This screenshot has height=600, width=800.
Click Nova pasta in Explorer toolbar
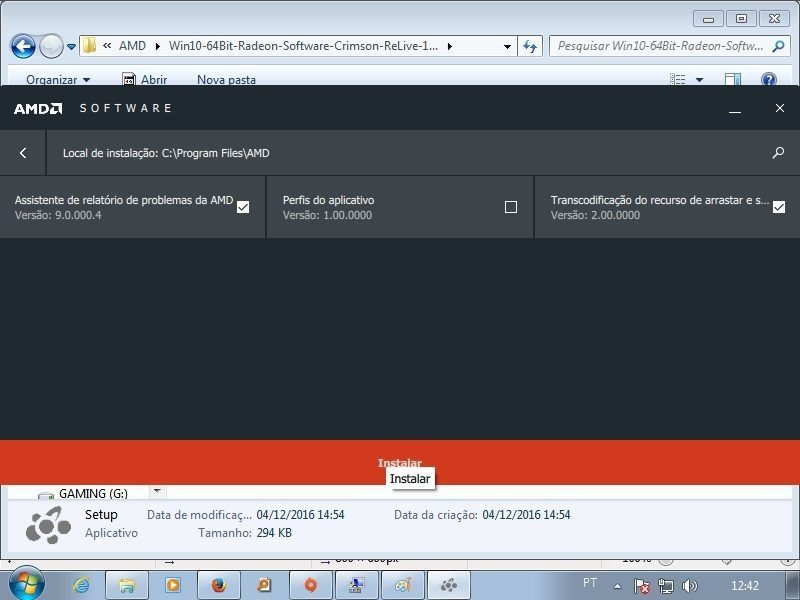click(x=226, y=79)
